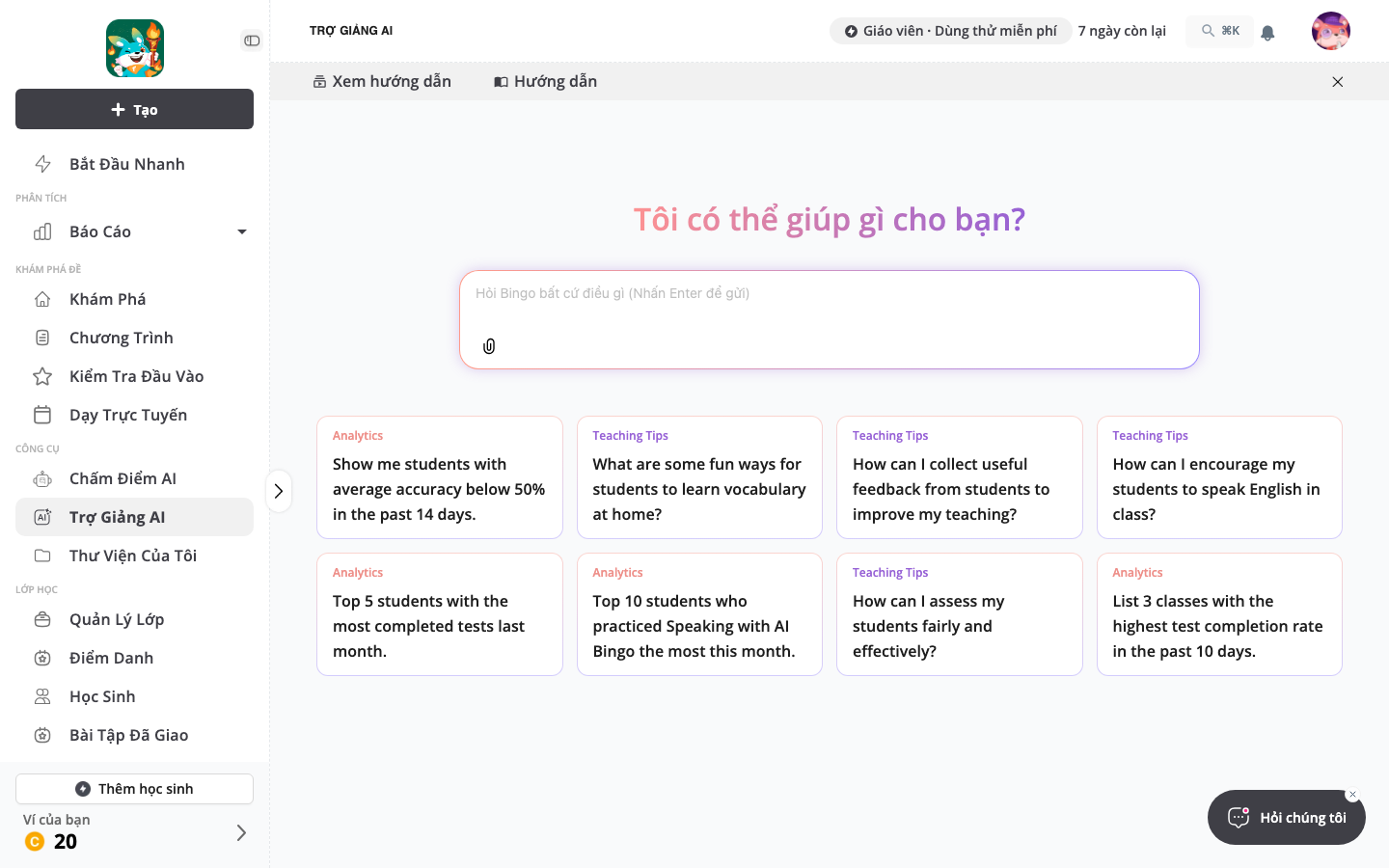Click the Bingo mascot logo
Screen dimensions: 1389x868
[135, 48]
